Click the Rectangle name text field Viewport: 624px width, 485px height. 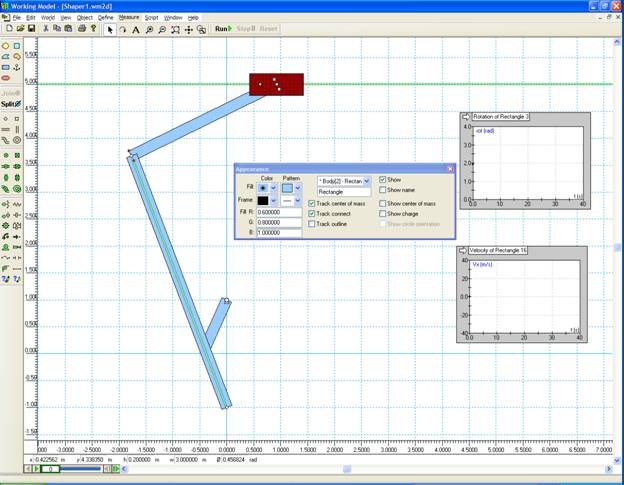[x=344, y=192]
